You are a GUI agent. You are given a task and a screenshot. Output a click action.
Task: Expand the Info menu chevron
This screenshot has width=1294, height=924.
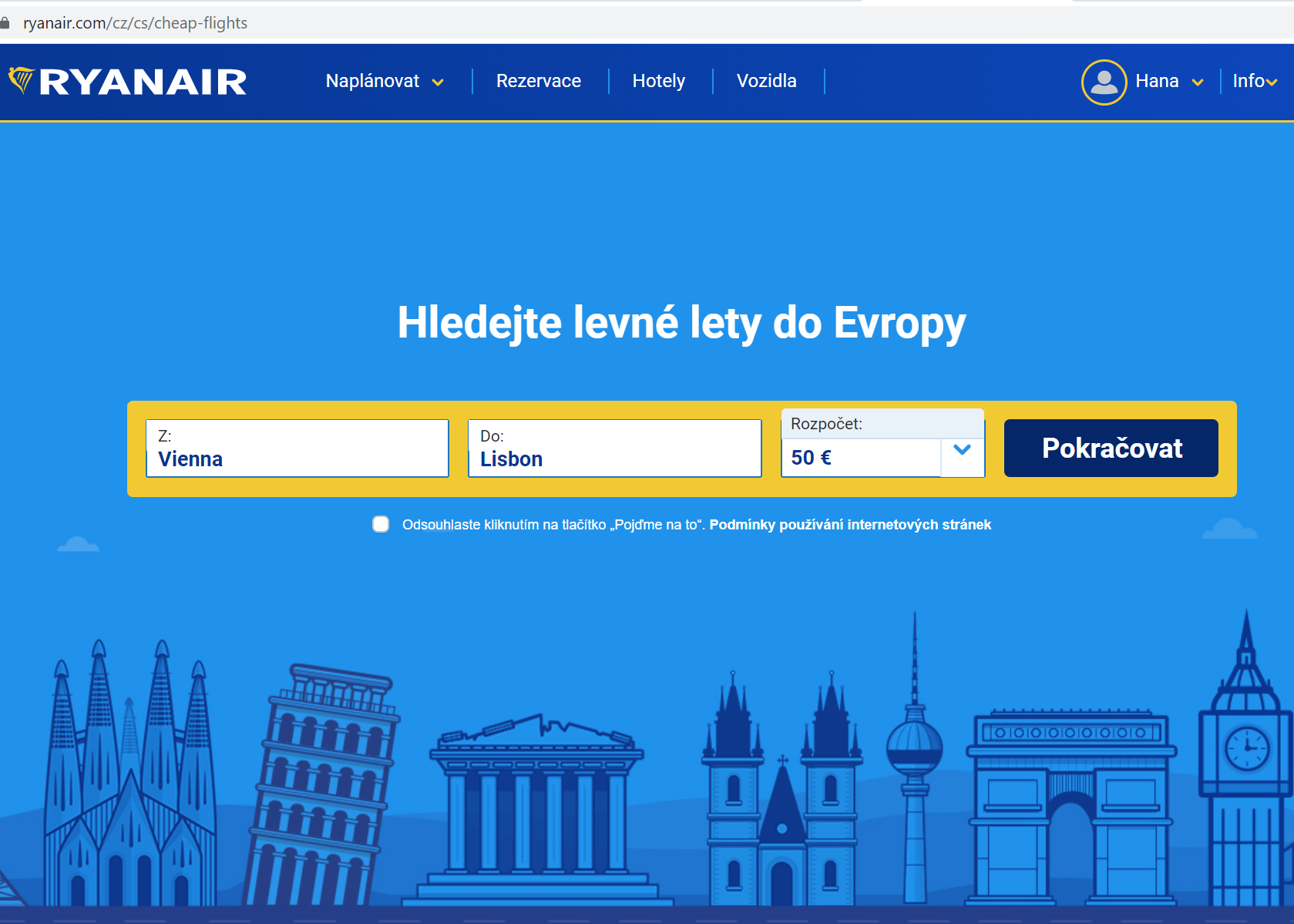click(x=1272, y=82)
